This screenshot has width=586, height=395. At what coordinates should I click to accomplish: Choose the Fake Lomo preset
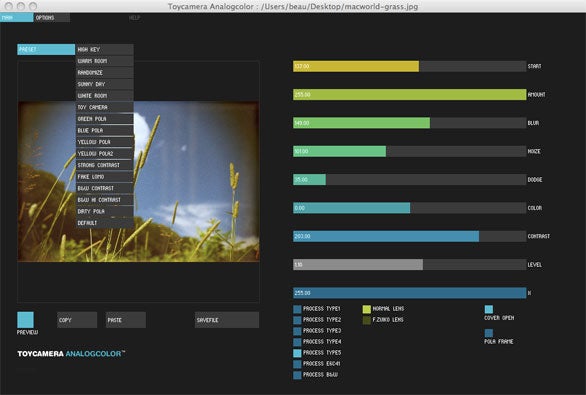105,177
